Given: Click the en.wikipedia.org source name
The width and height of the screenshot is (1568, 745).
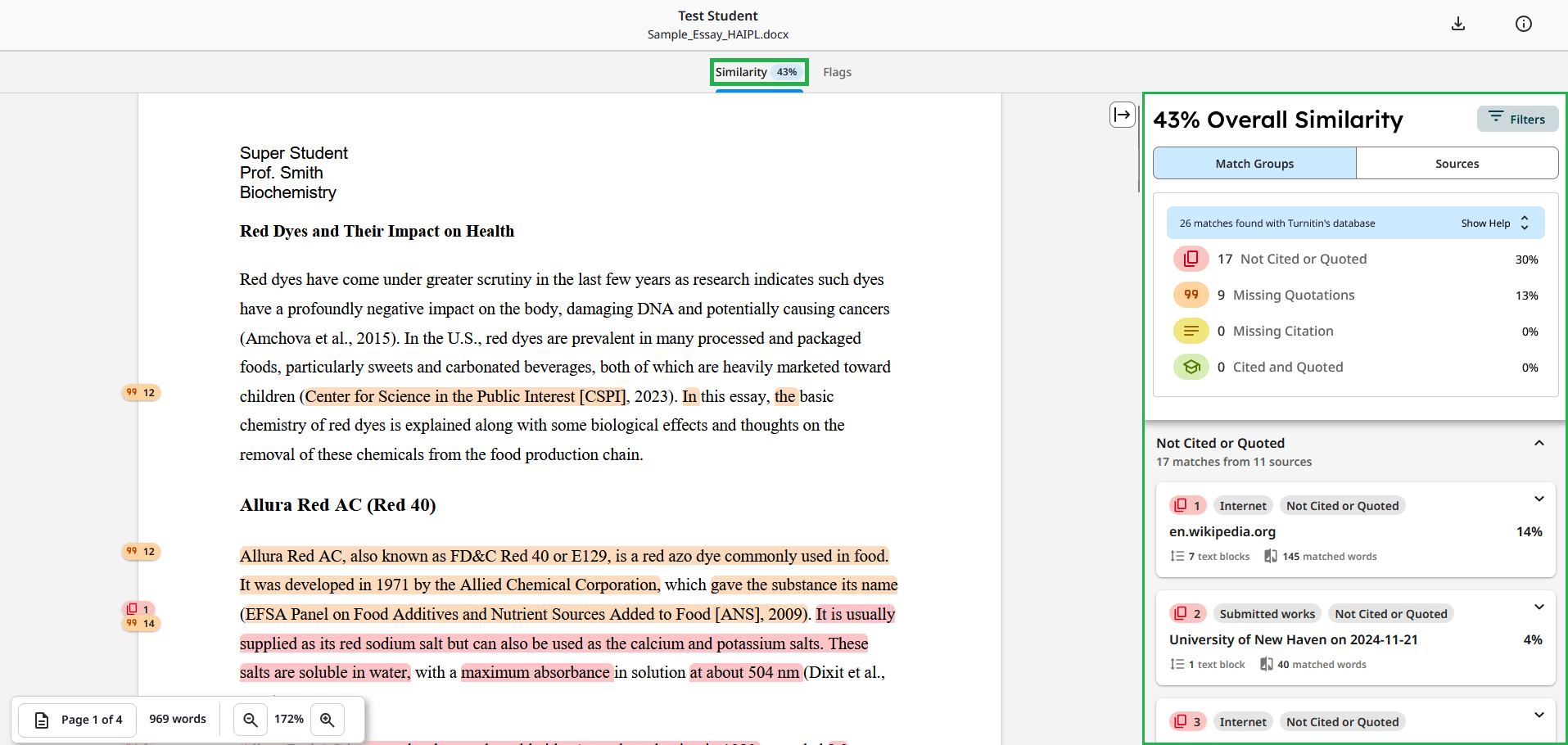Looking at the screenshot, I should (1222, 532).
